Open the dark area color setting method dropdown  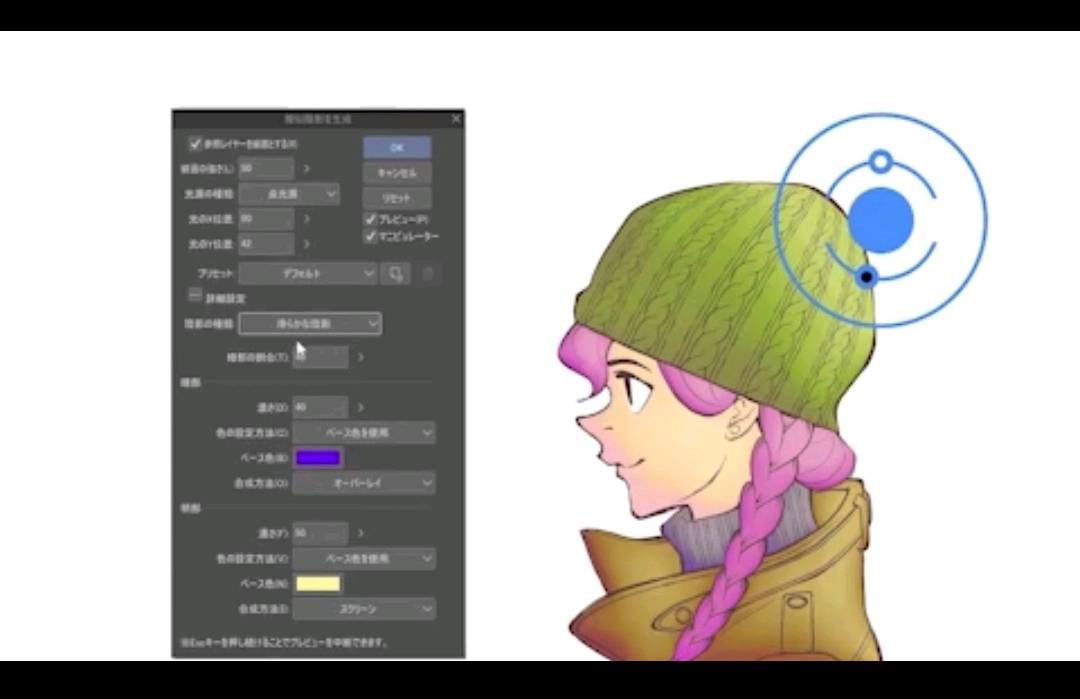pyautogui.click(x=364, y=433)
